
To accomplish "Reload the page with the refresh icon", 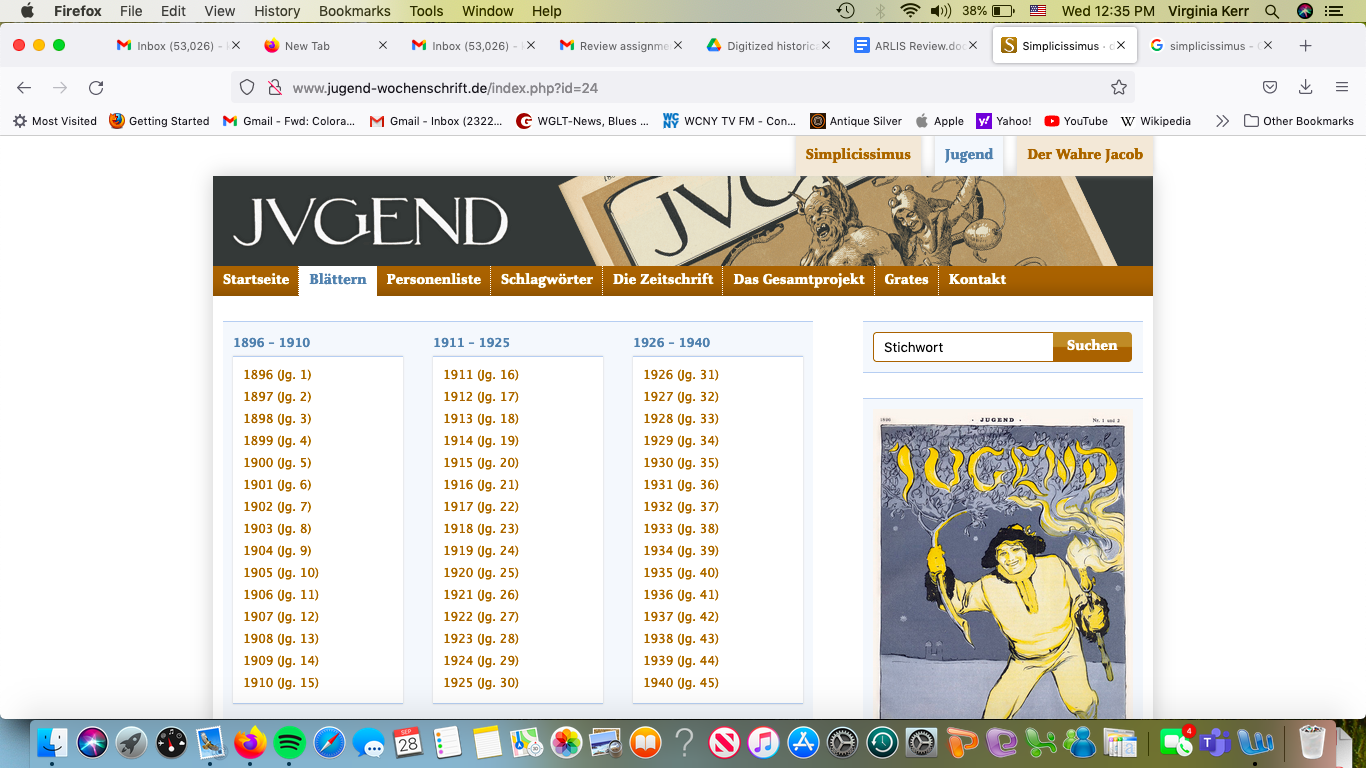I will 96,88.
